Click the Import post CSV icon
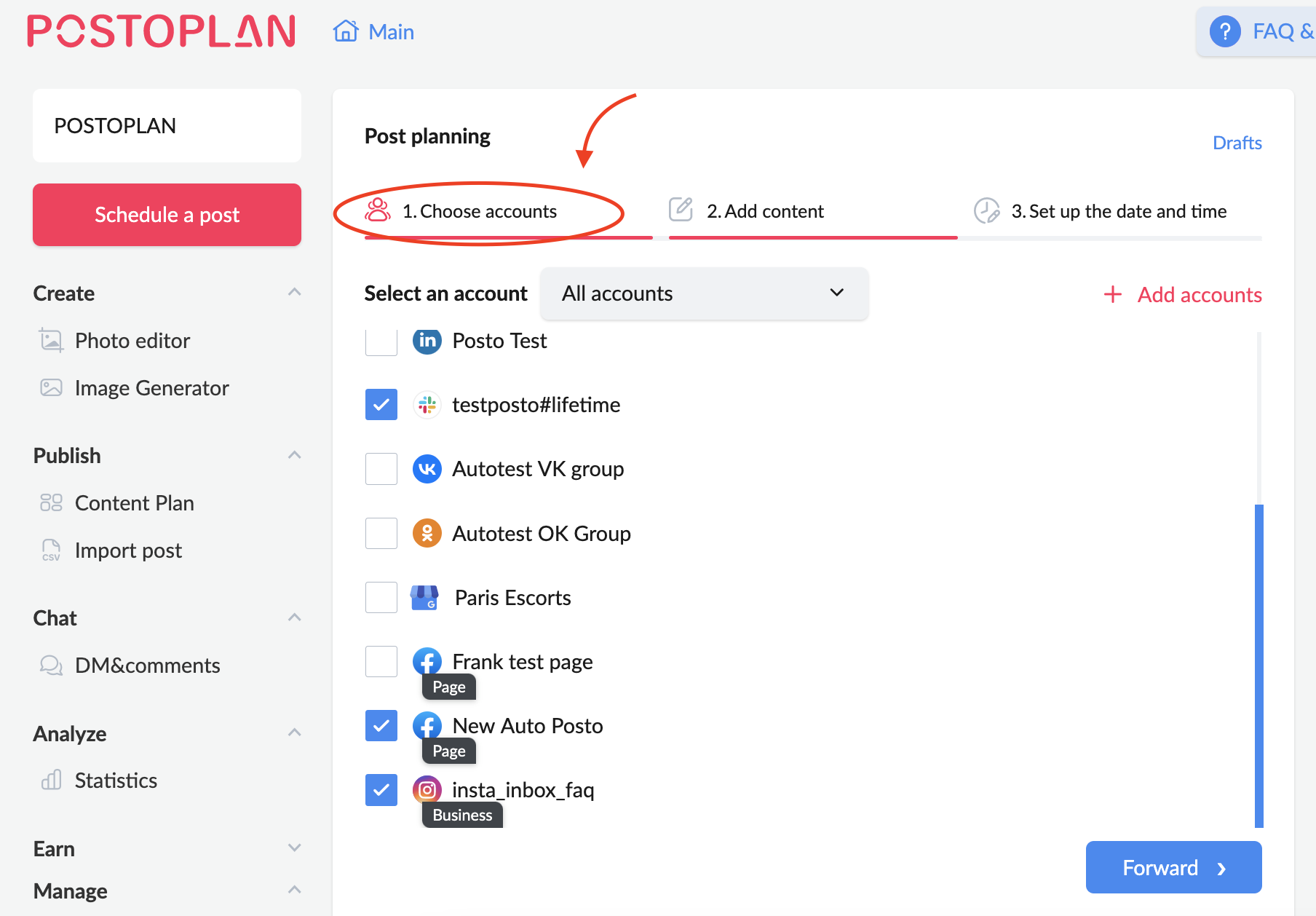This screenshot has height=916, width=1316. tap(51, 550)
